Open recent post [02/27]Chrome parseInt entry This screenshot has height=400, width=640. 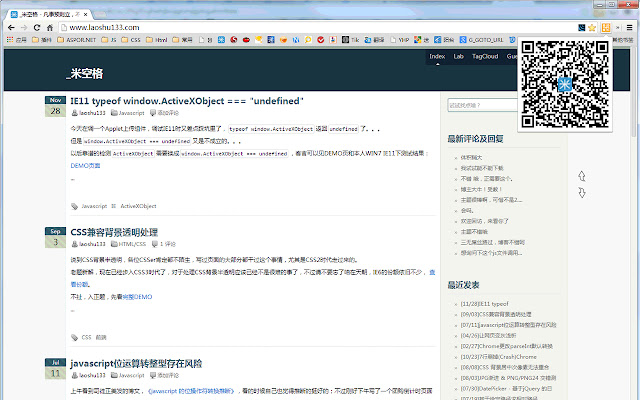(507, 346)
